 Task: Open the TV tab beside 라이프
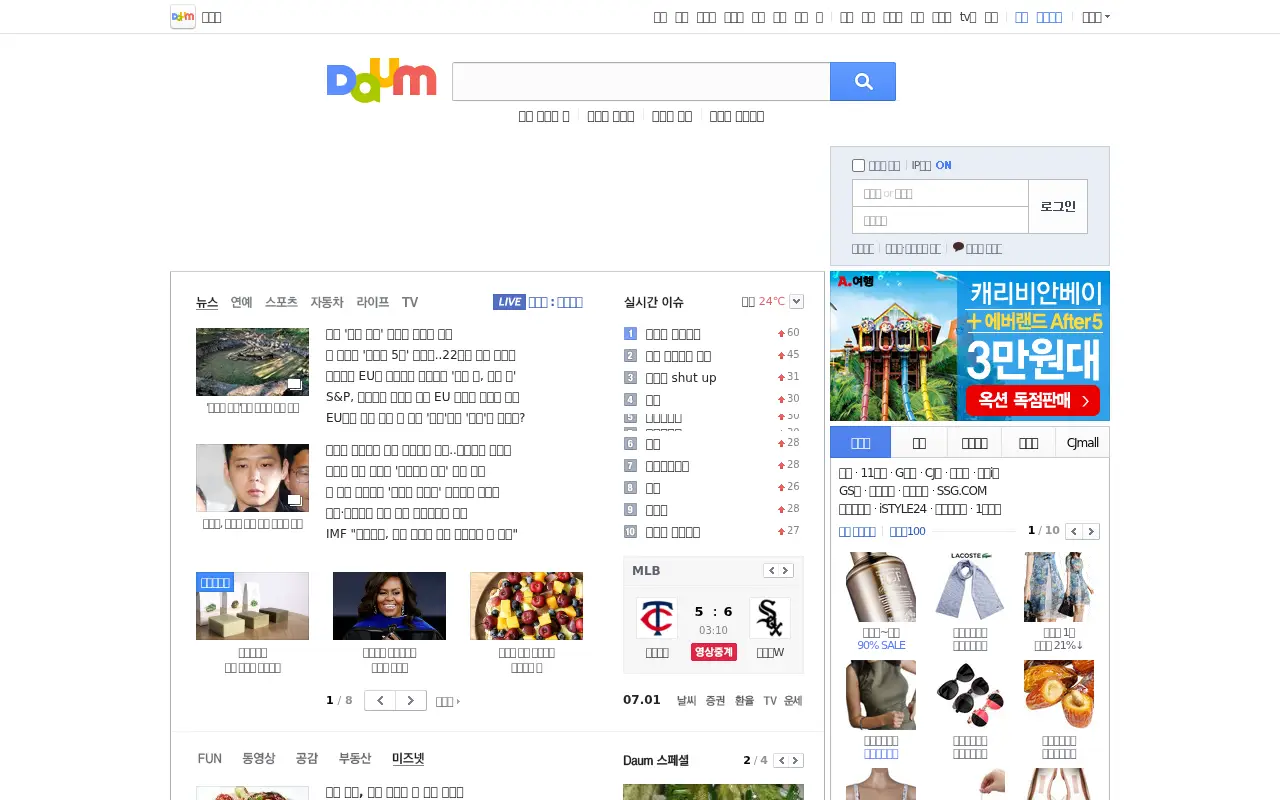pos(410,302)
